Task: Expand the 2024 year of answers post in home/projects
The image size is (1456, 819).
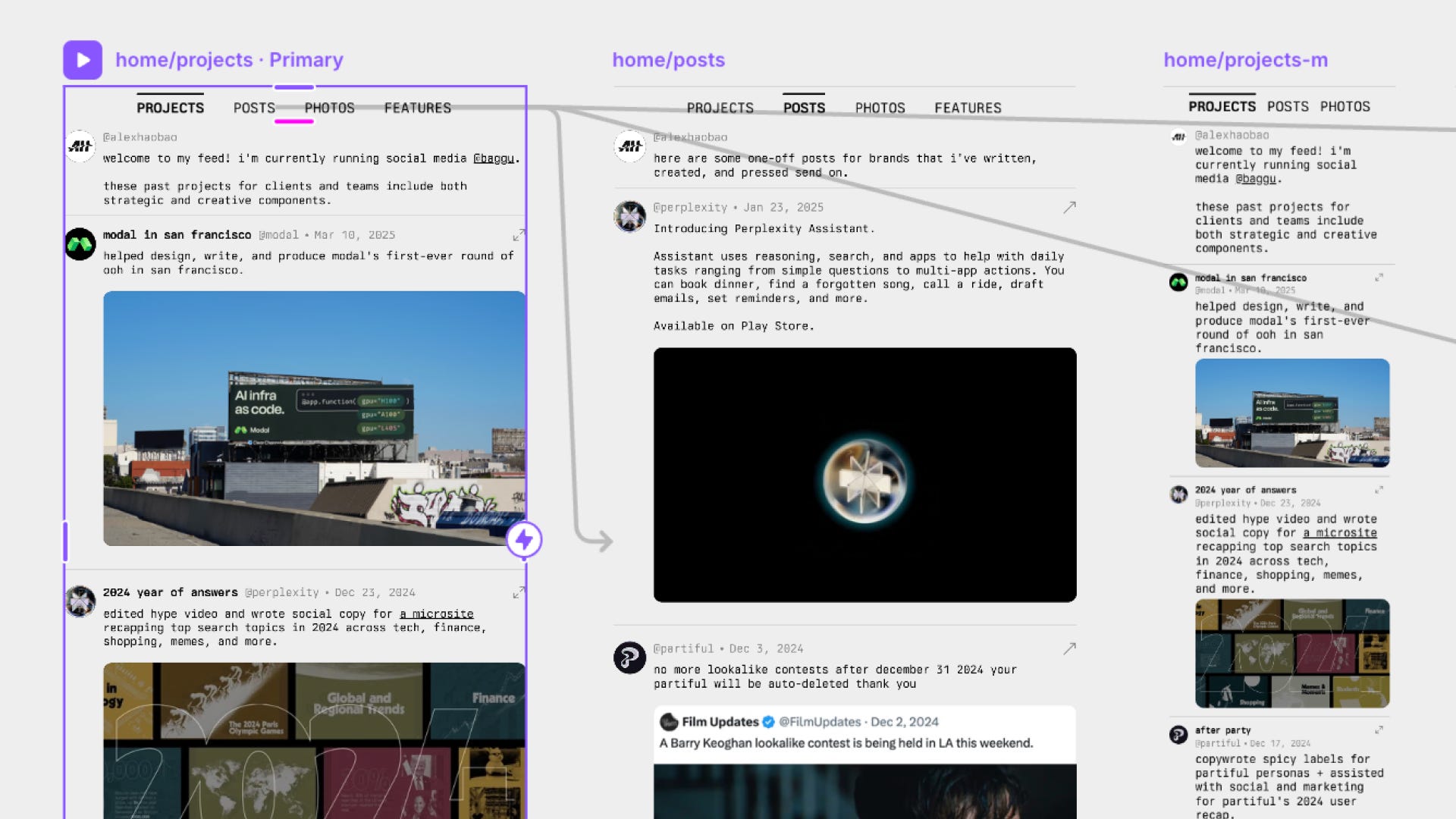Action: [x=519, y=592]
